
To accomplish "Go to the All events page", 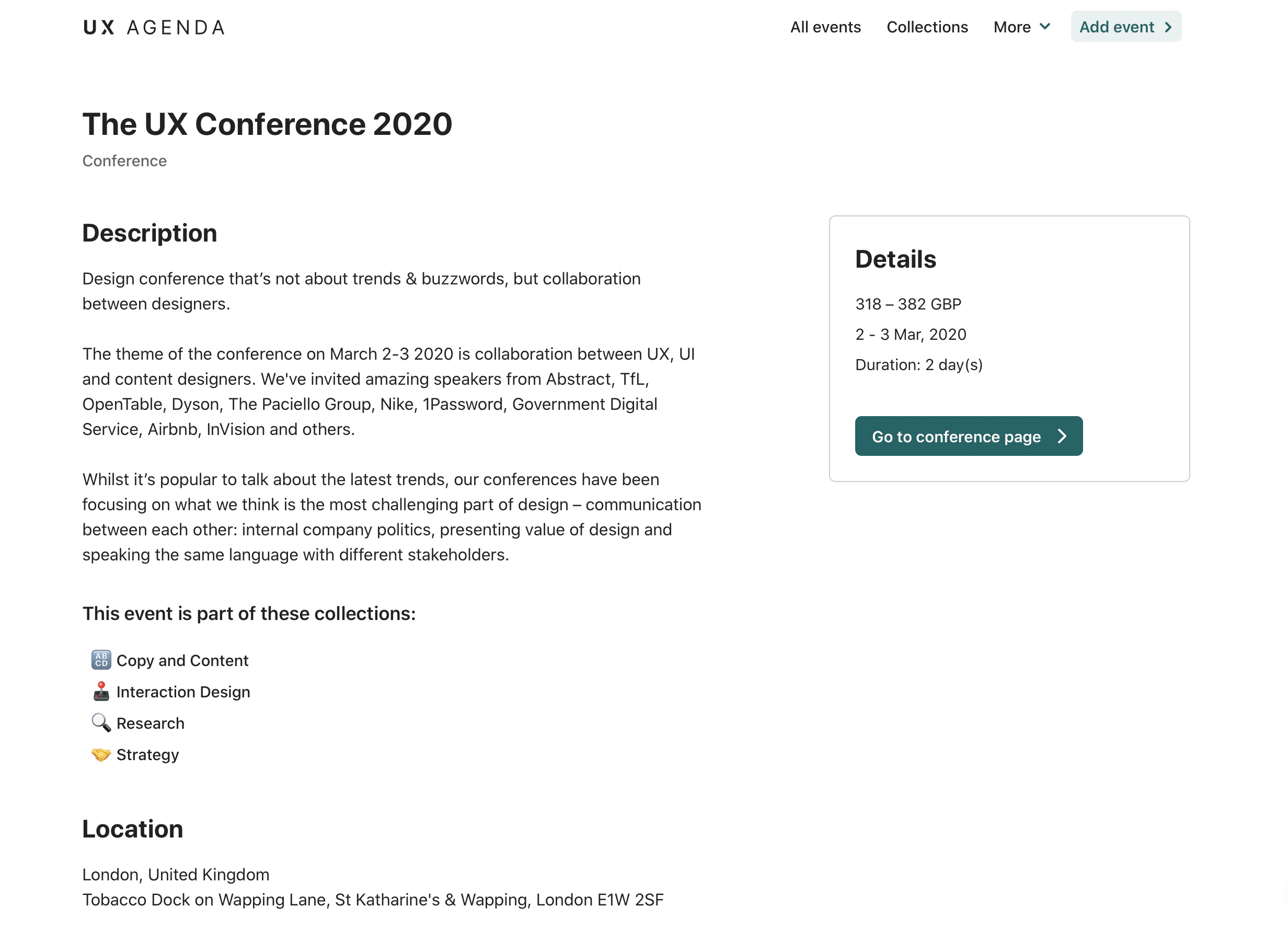I will (825, 26).
